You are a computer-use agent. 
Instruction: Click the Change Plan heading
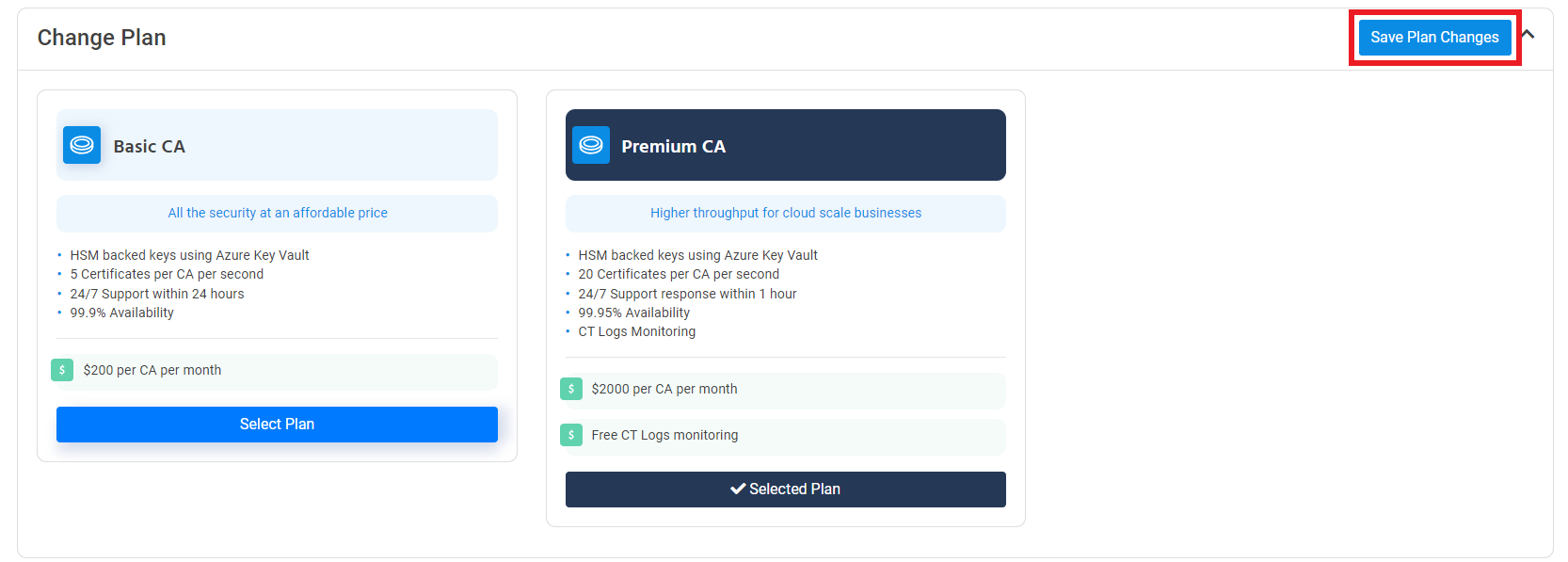tap(102, 38)
